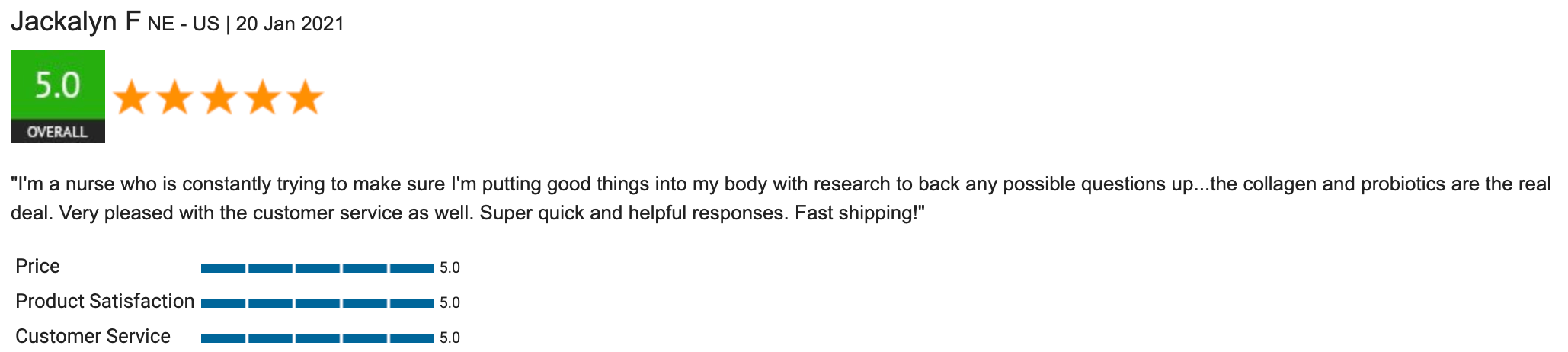This screenshot has height=352, width=1568.
Task: Click reviewer name Jackalyn F
Action: point(75,22)
